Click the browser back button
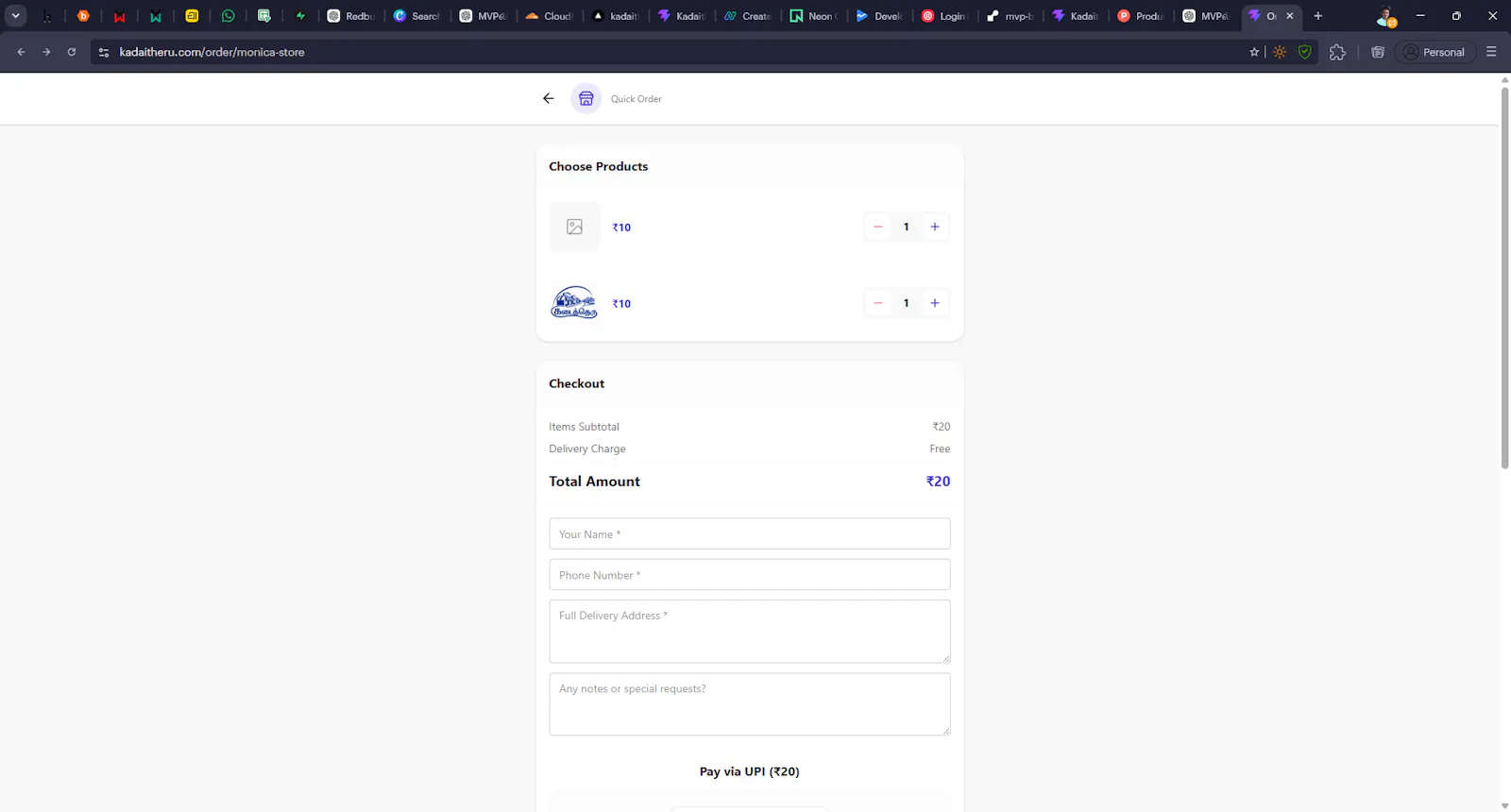 tap(21, 52)
